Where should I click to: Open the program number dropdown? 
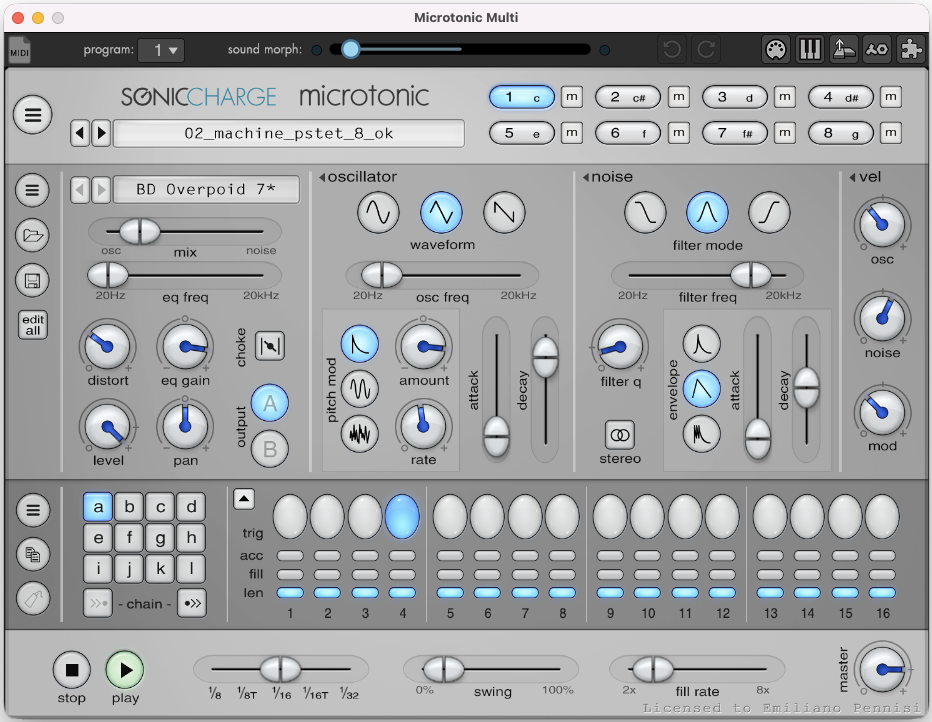(x=161, y=50)
